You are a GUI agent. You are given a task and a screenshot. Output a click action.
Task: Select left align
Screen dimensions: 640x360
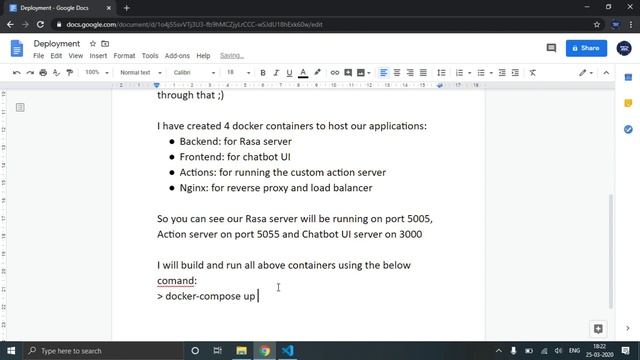pyautogui.click(x=383, y=73)
